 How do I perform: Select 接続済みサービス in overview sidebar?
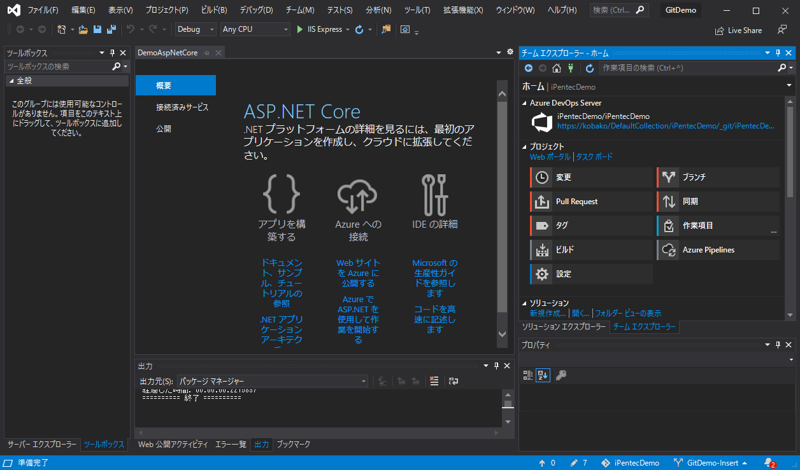(182, 107)
